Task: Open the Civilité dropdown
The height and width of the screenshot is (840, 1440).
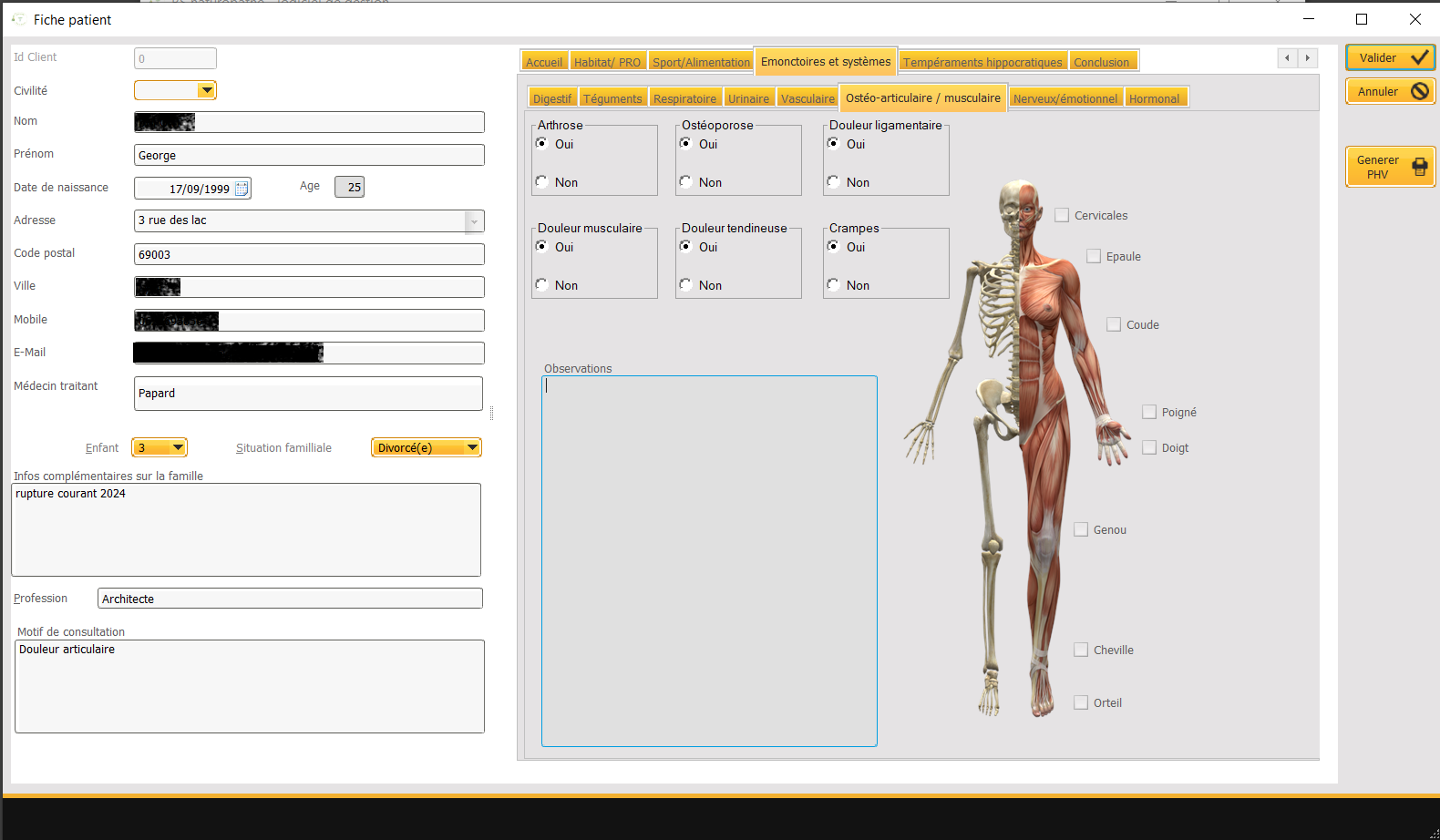Action: [x=207, y=90]
